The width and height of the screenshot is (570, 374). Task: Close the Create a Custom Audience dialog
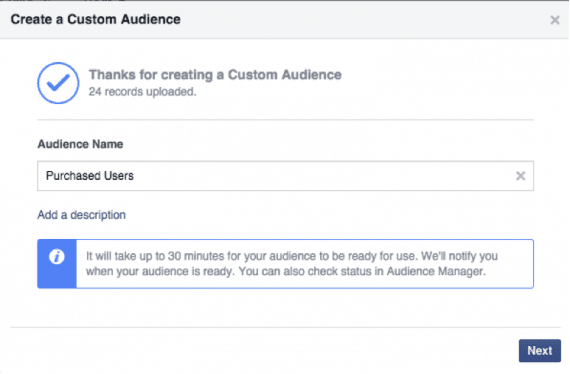pyautogui.click(x=555, y=20)
